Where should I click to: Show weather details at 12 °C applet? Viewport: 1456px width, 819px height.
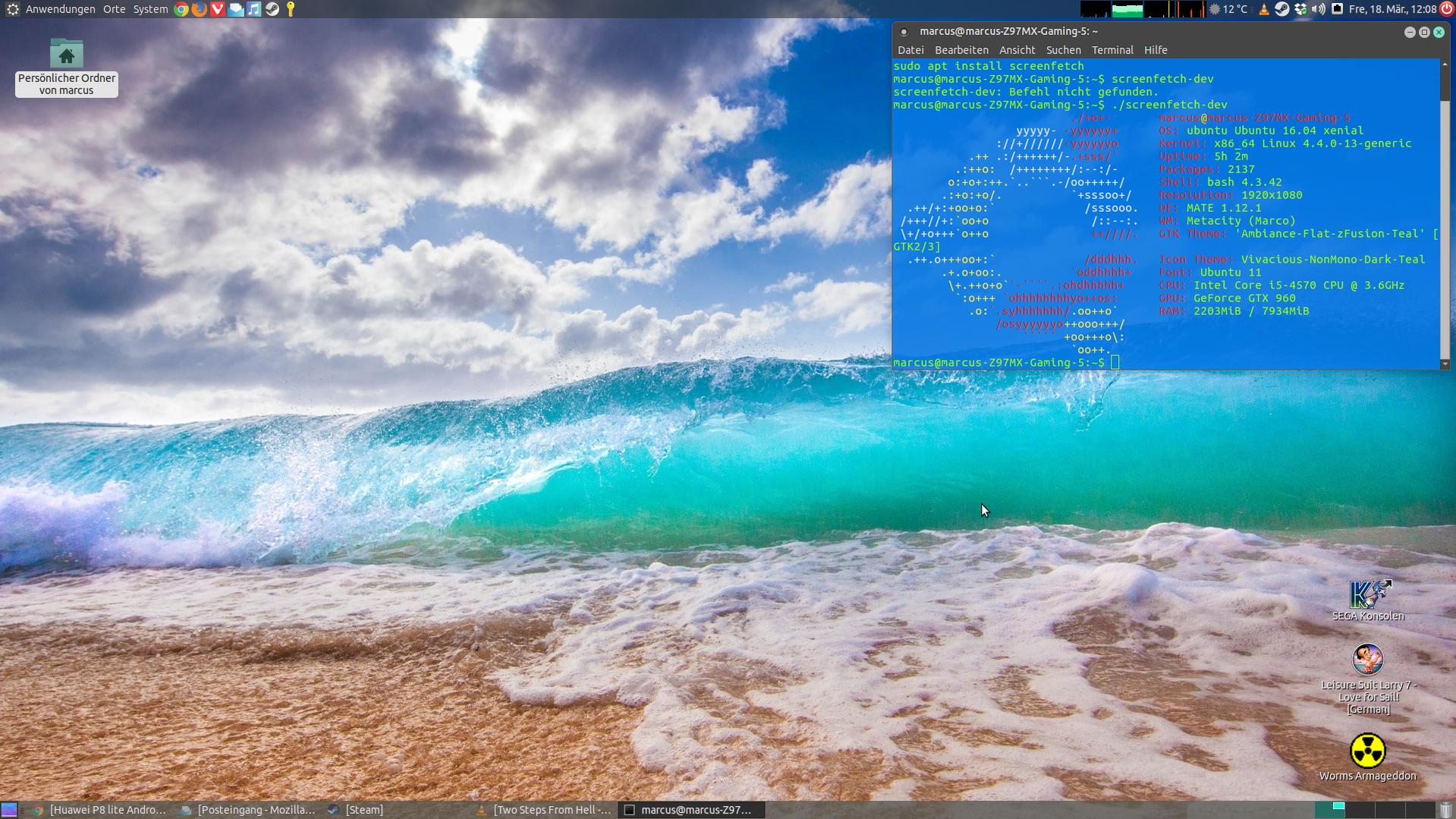tap(1228, 9)
